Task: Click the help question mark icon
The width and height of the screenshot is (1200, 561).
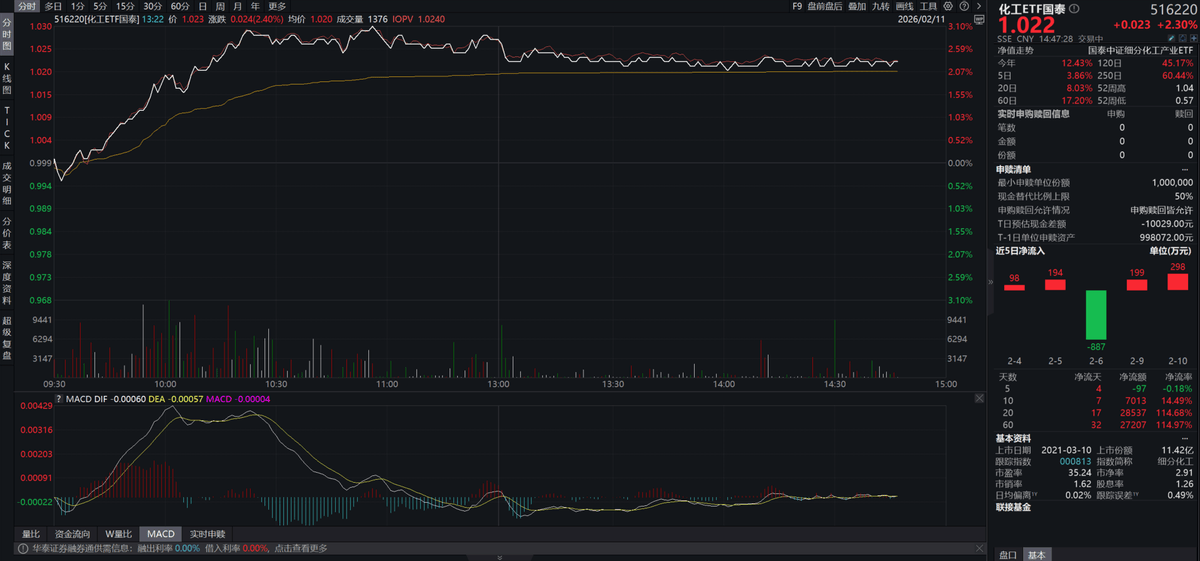Action: pyautogui.click(x=964, y=6)
